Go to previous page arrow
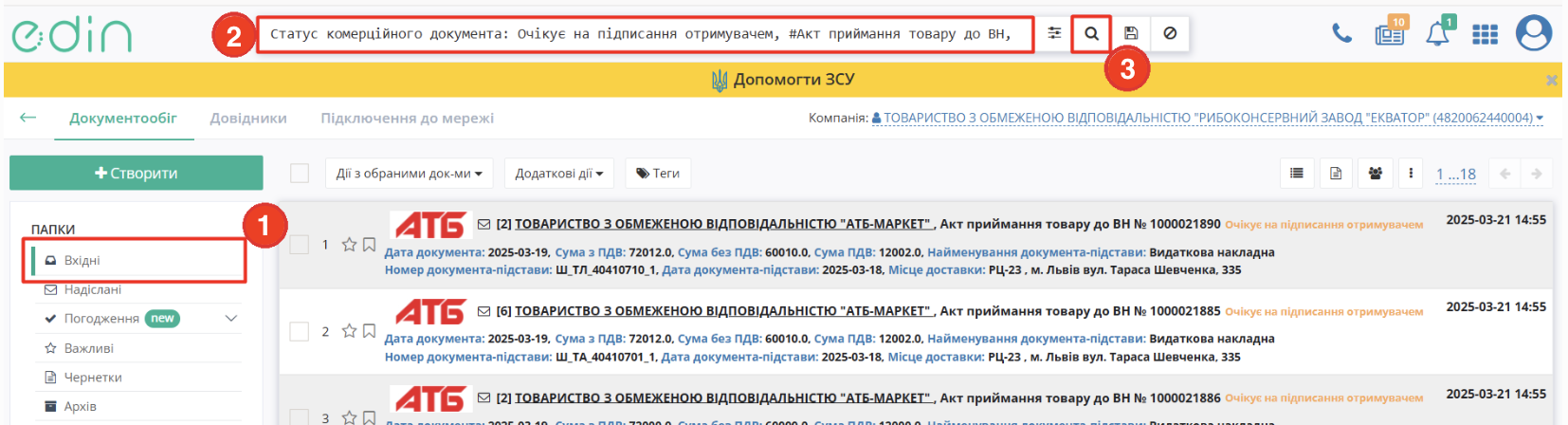 point(1504,174)
